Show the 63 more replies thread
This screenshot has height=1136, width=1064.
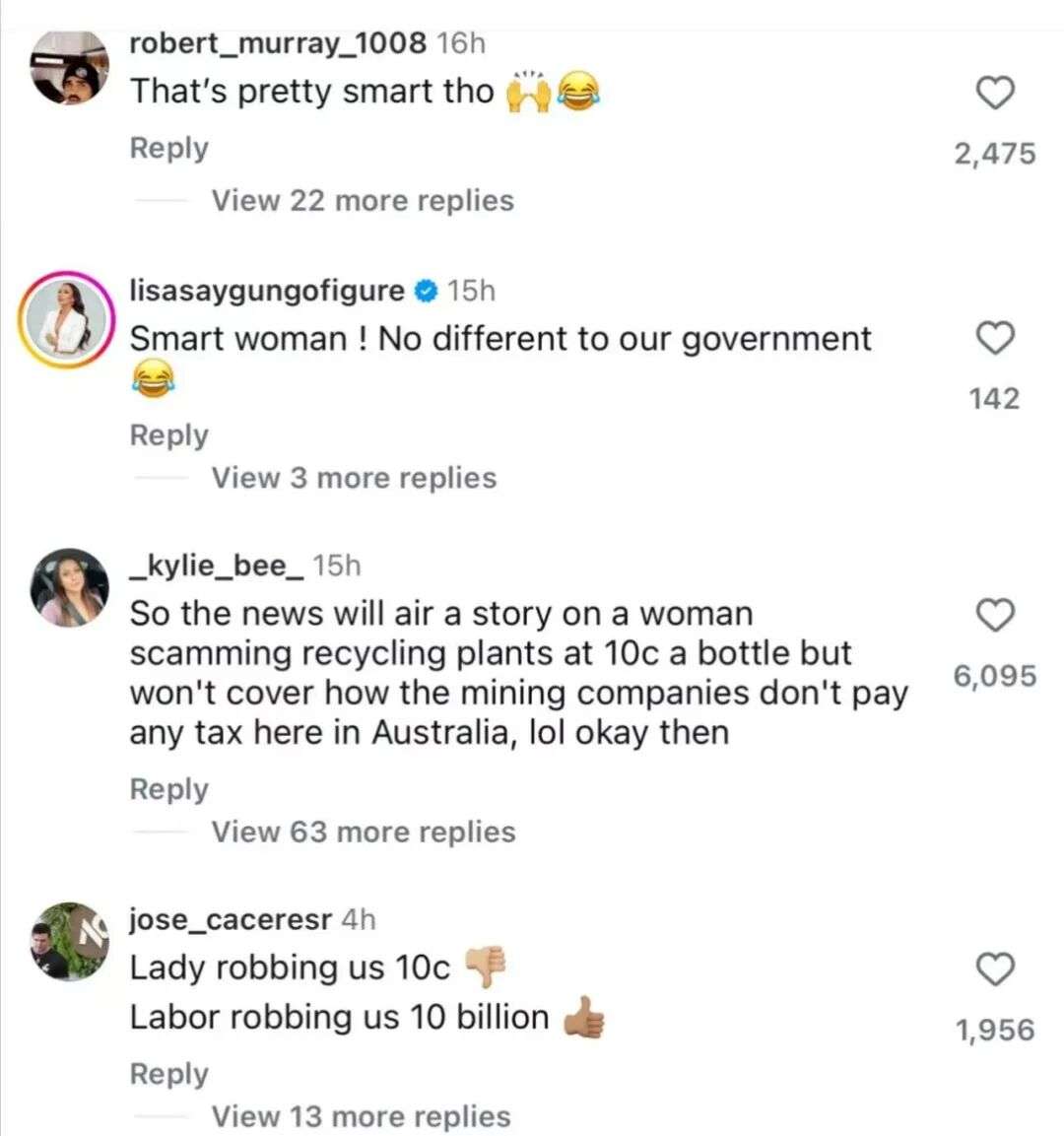tap(364, 833)
